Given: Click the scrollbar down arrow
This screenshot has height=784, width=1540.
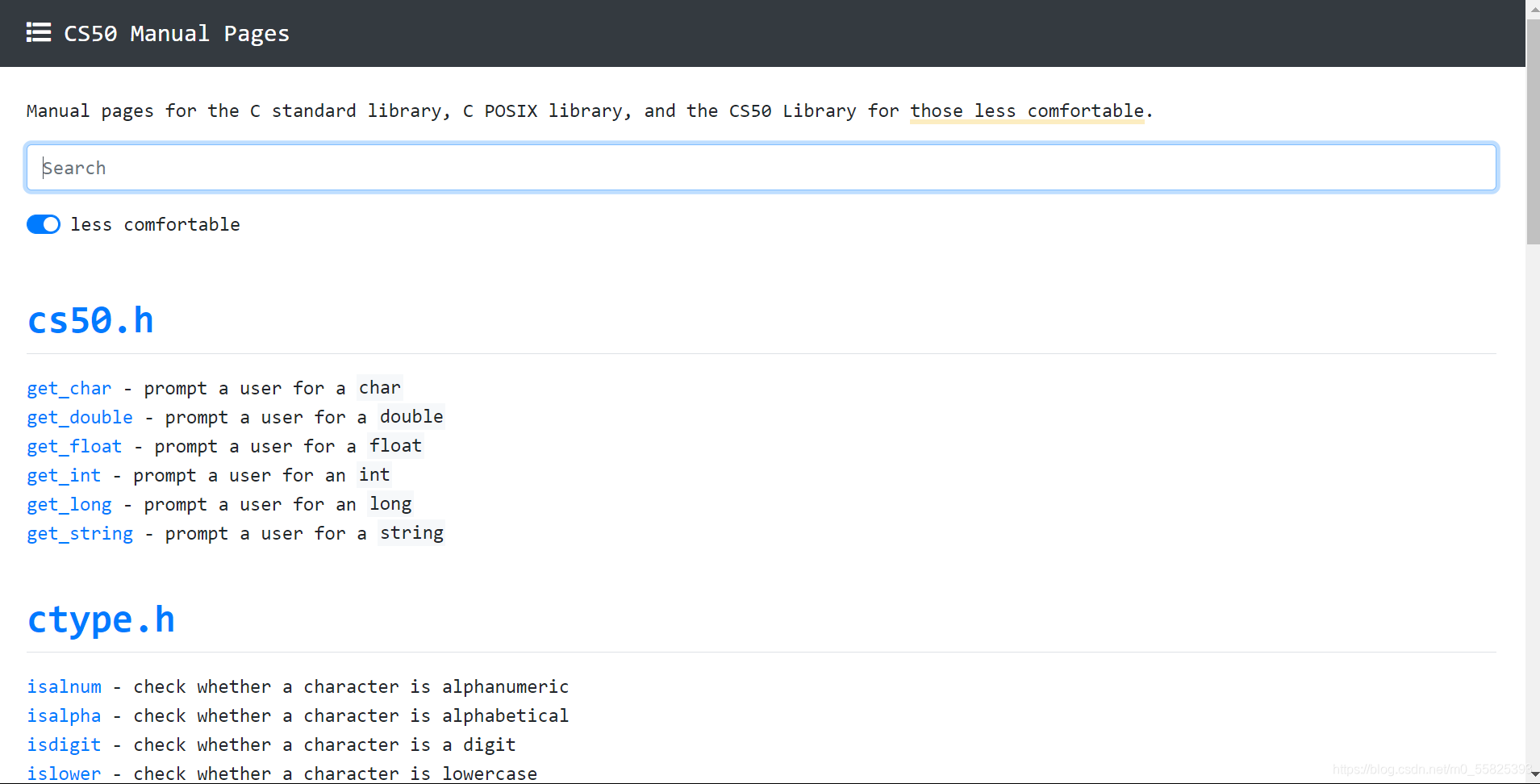Looking at the screenshot, I should point(1533,776).
